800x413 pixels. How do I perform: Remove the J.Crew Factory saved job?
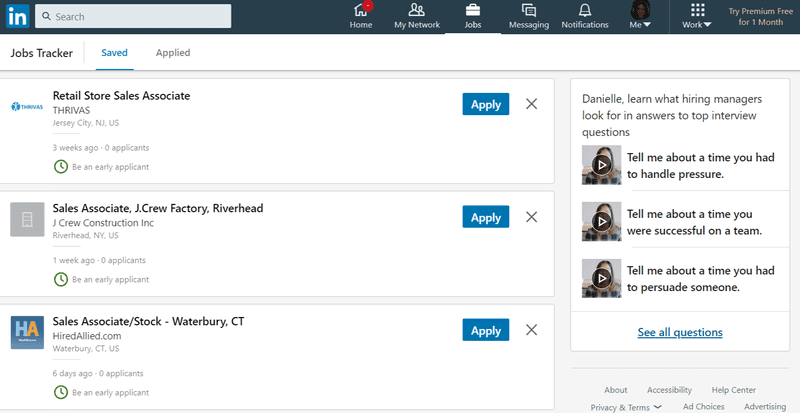tap(531, 217)
